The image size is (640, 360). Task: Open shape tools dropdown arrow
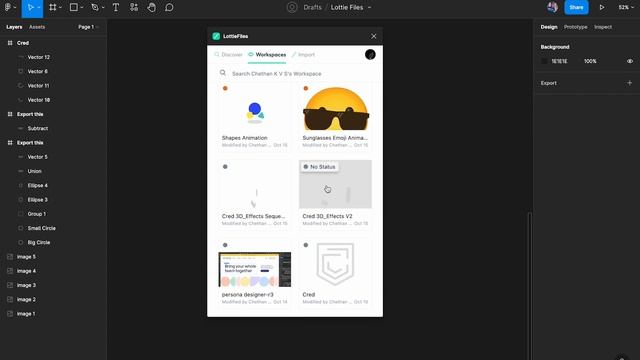(x=82, y=7)
